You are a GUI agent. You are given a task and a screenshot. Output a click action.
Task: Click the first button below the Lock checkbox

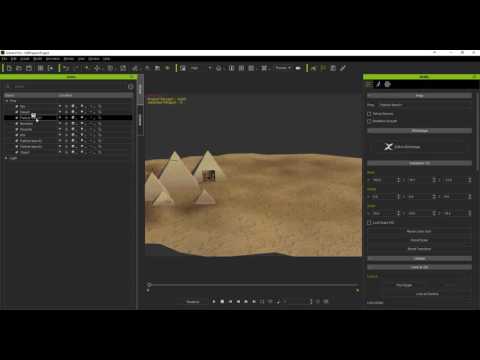click(x=419, y=231)
